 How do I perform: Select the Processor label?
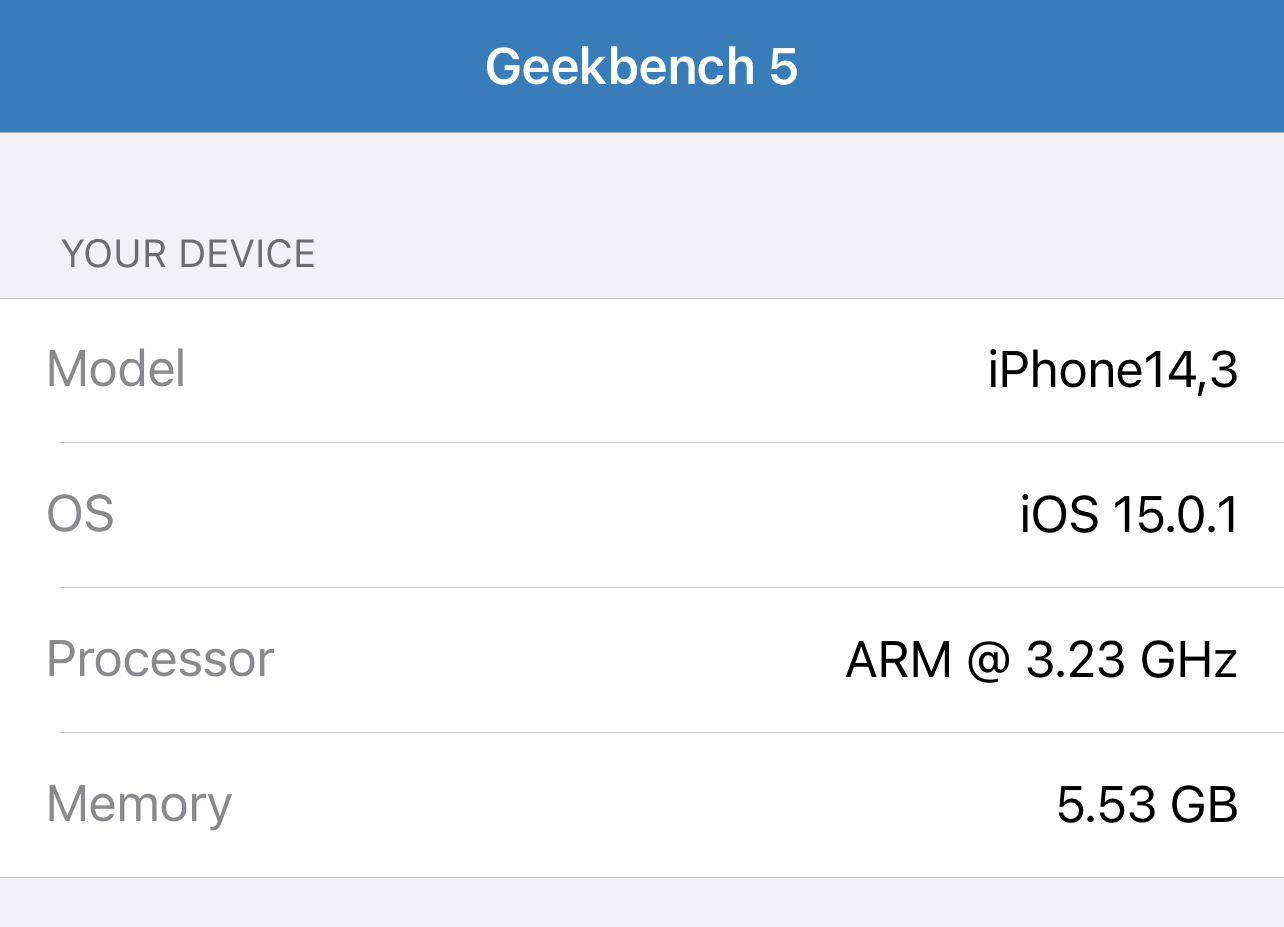pyautogui.click(x=160, y=659)
